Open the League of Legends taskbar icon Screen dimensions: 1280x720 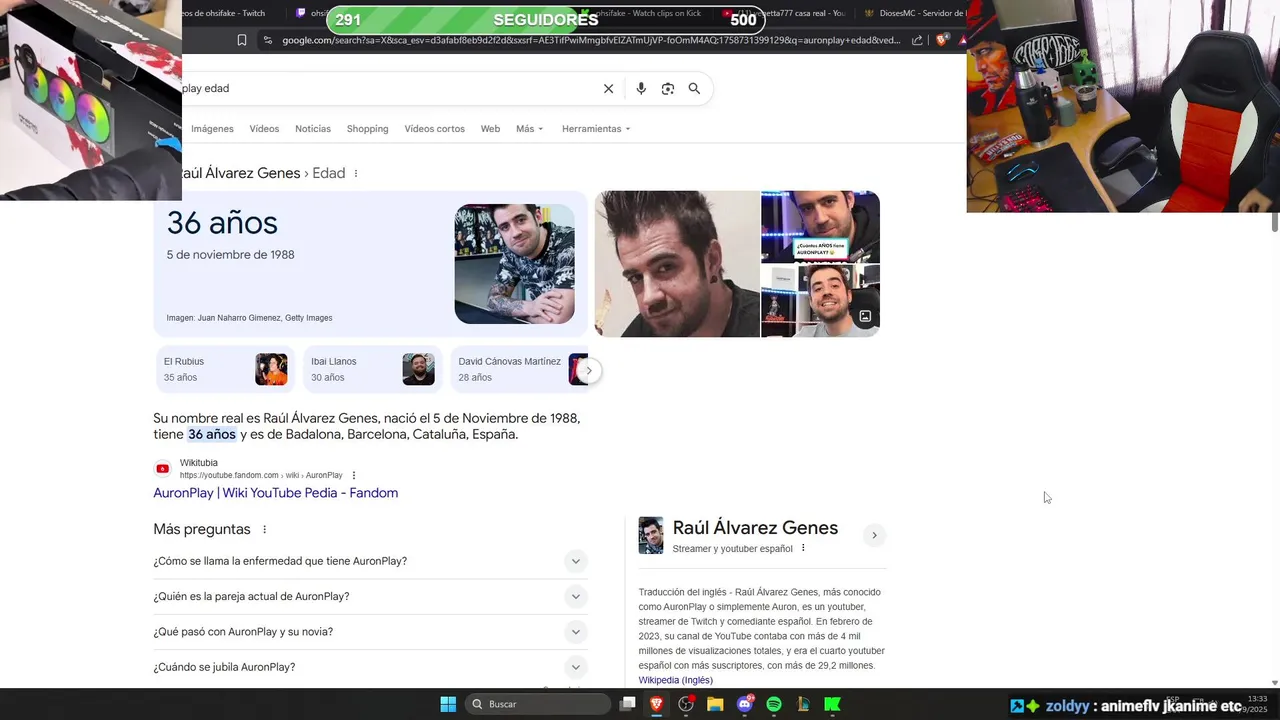803,704
